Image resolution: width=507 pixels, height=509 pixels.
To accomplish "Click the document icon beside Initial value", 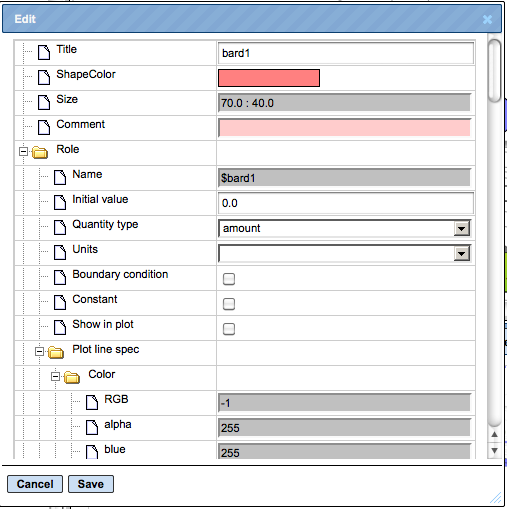I will tap(60, 202).
